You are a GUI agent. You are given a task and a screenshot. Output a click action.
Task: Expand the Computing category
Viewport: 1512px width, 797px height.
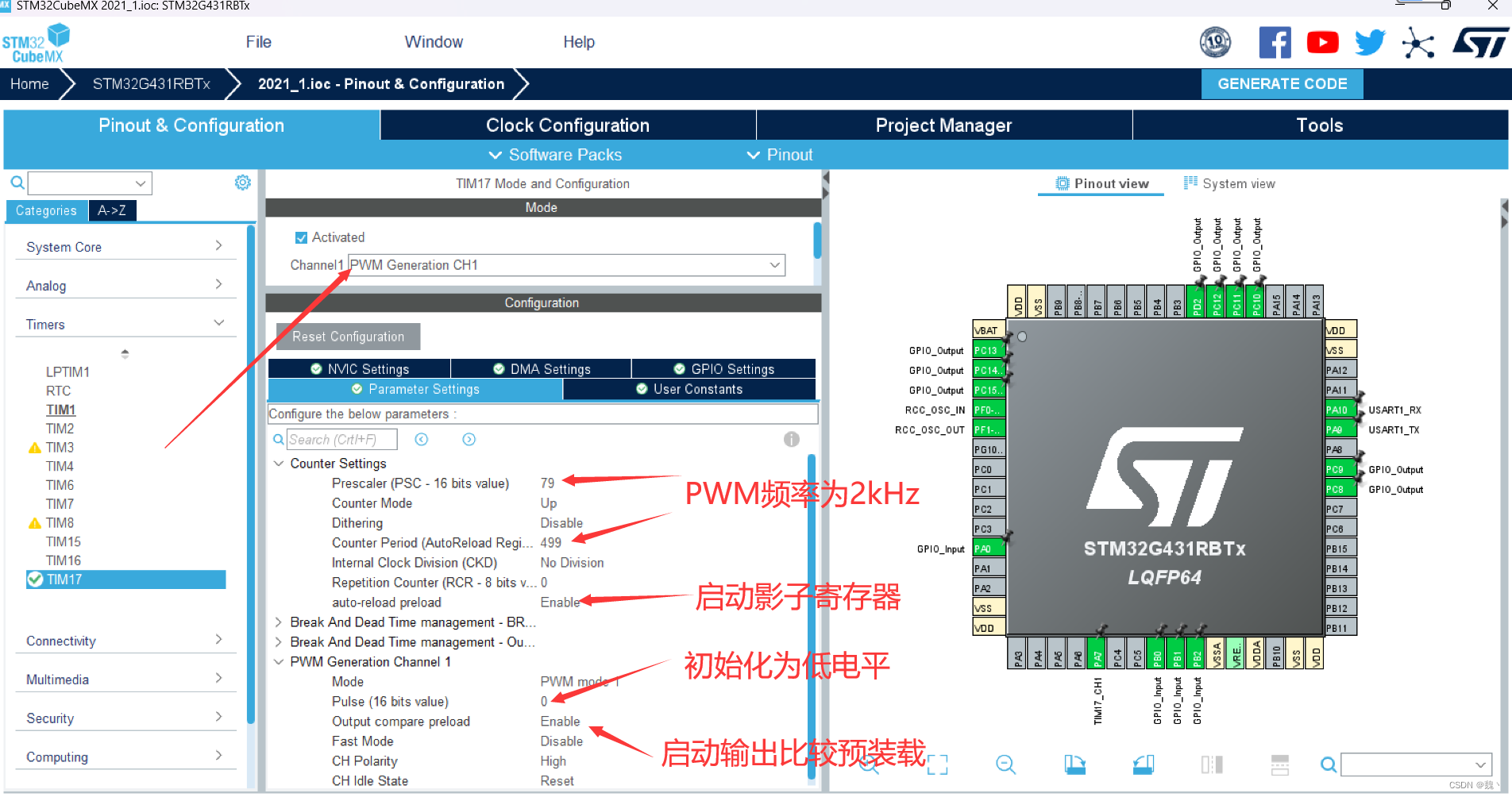[125, 757]
